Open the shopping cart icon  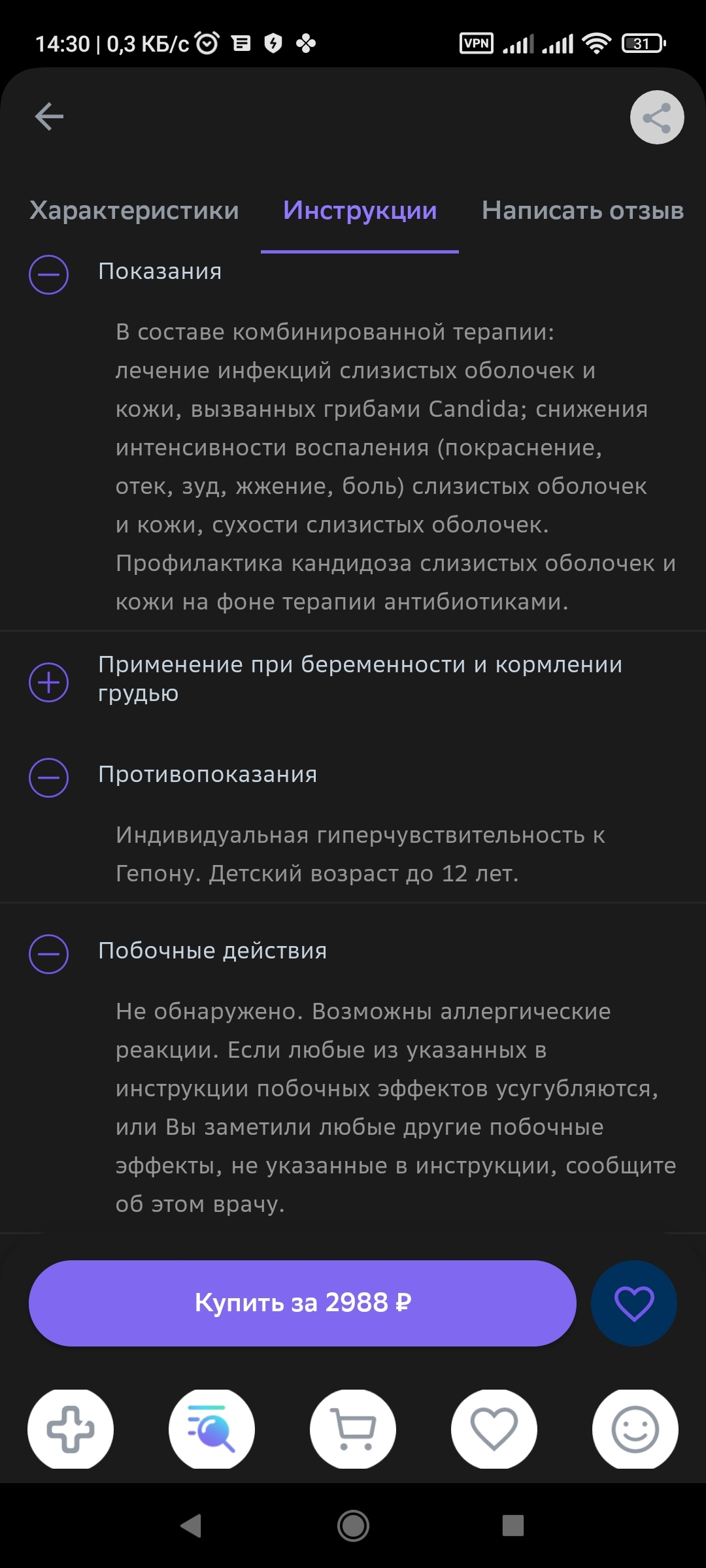pyautogui.click(x=353, y=1429)
